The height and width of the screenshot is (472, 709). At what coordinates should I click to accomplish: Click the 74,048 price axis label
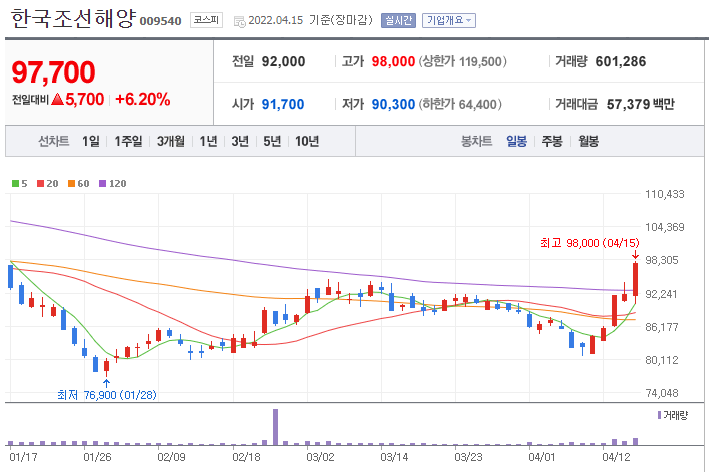pyautogui.click(x=662, y=393)
